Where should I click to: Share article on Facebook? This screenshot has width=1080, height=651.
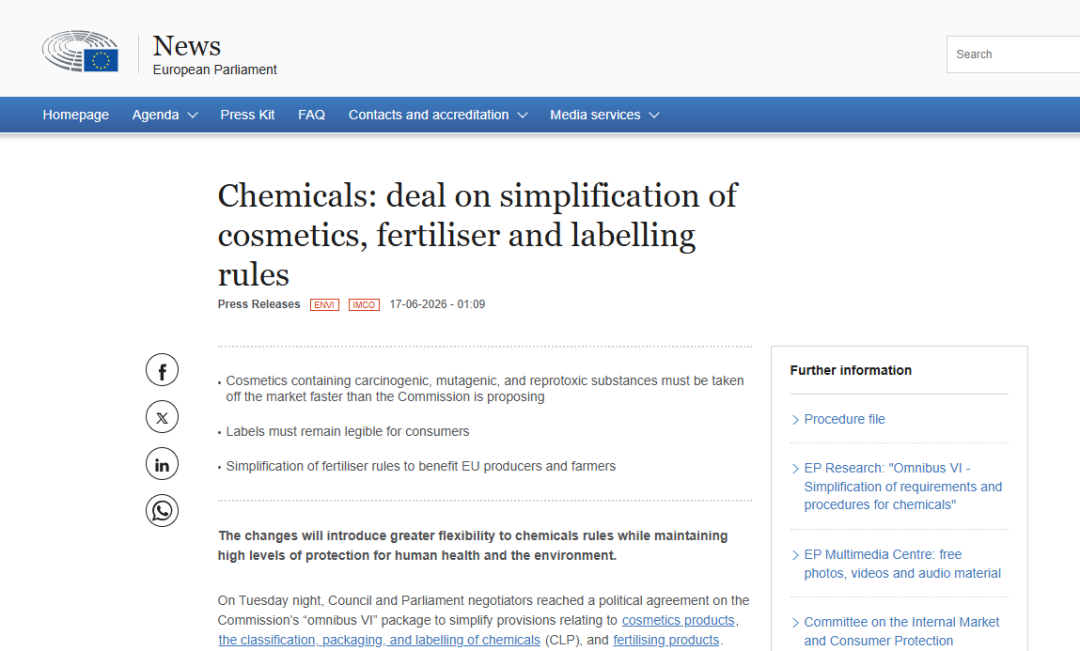(x=162, y=371)
